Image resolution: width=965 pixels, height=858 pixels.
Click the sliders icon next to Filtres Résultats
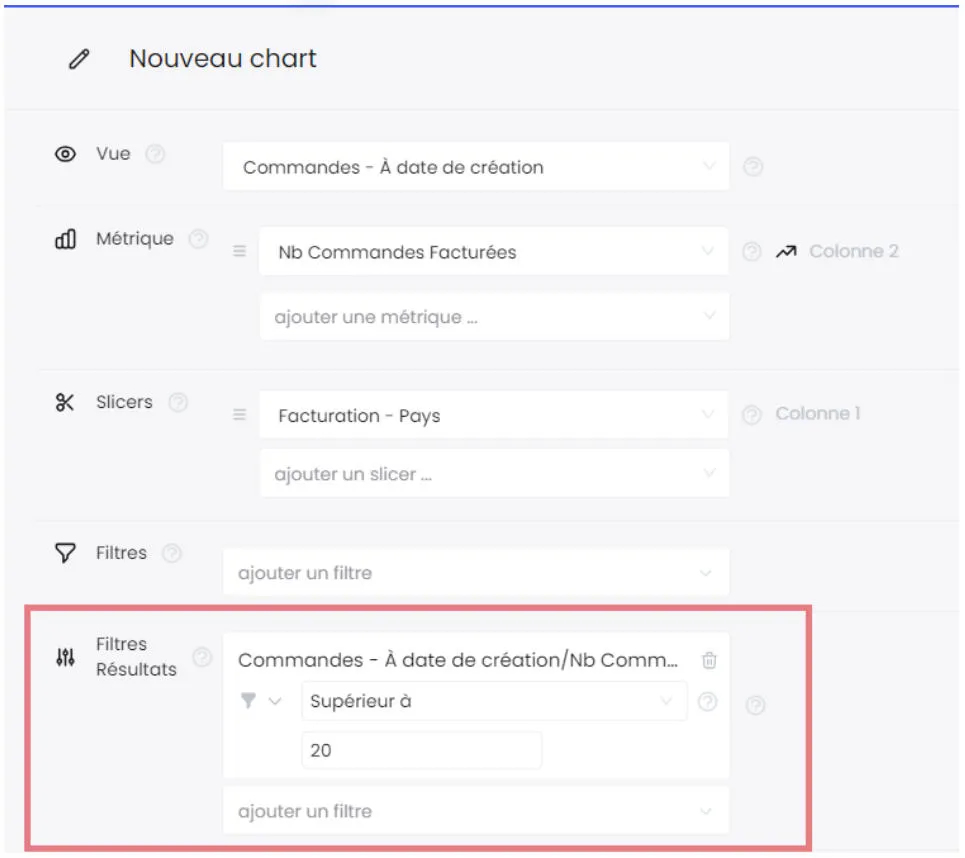pyautogui.click(x=65, y=657)
